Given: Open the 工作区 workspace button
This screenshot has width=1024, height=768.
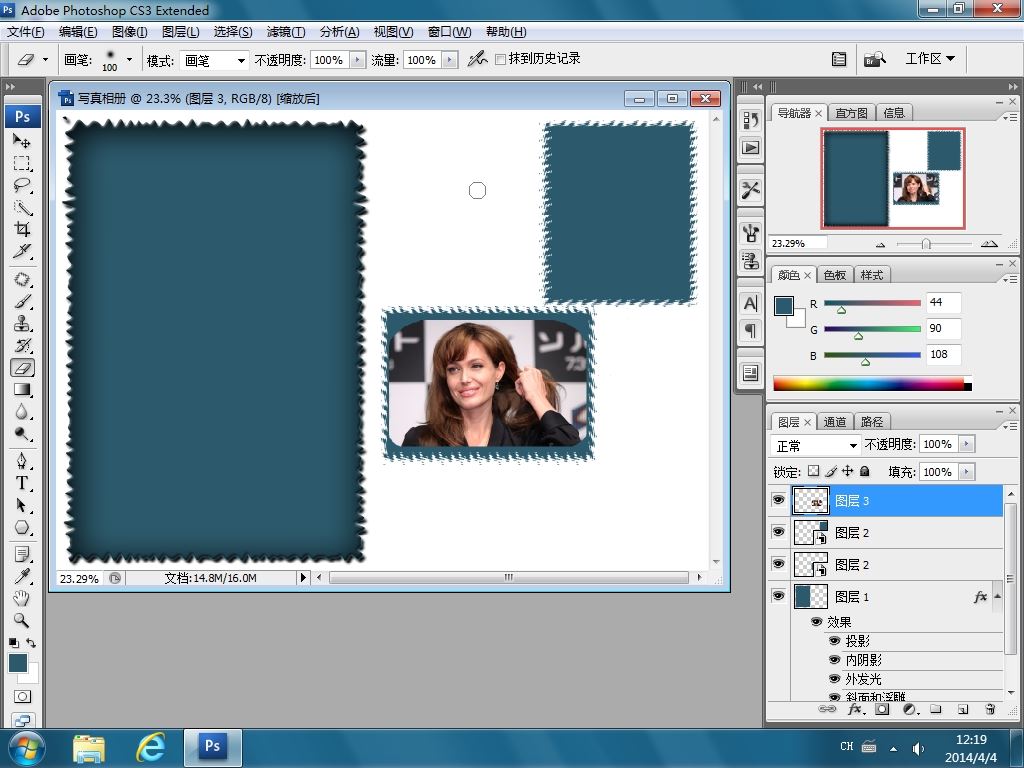Looking at the screenshot, I should pos(929,59).
